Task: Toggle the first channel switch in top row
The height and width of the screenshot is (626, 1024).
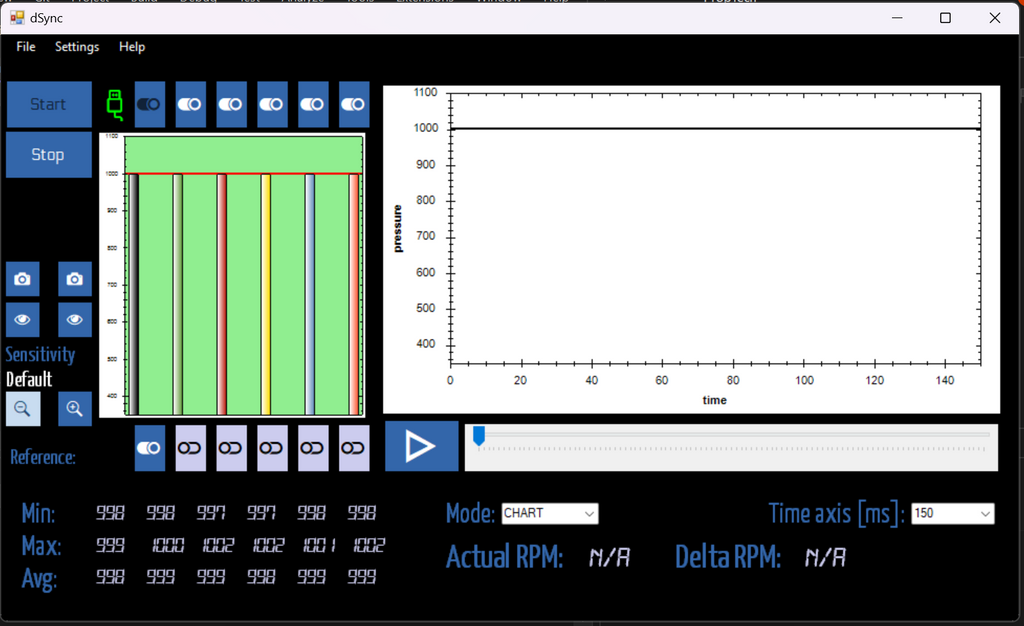Action: point(150,104)
